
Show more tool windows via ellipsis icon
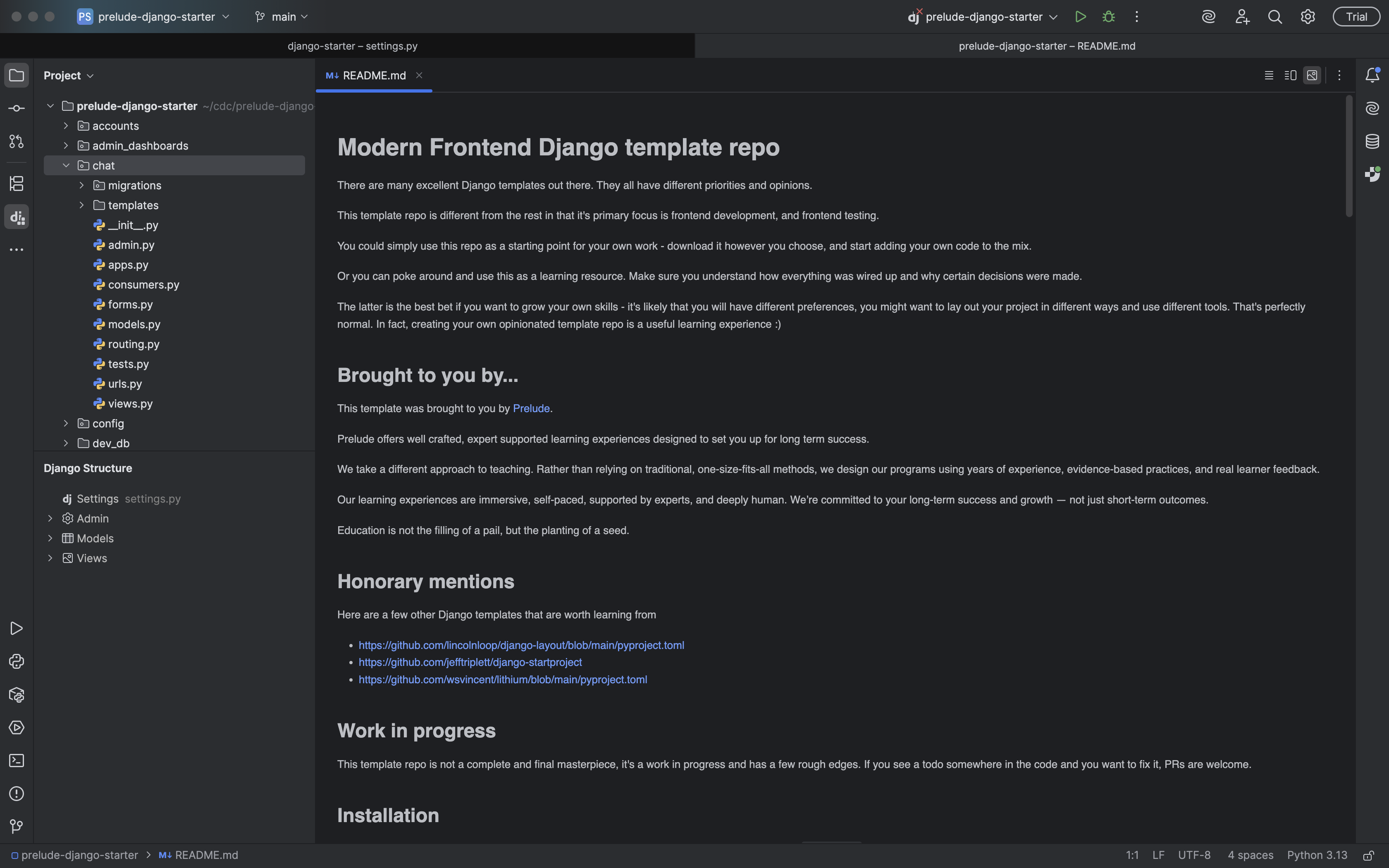point(17,250)
